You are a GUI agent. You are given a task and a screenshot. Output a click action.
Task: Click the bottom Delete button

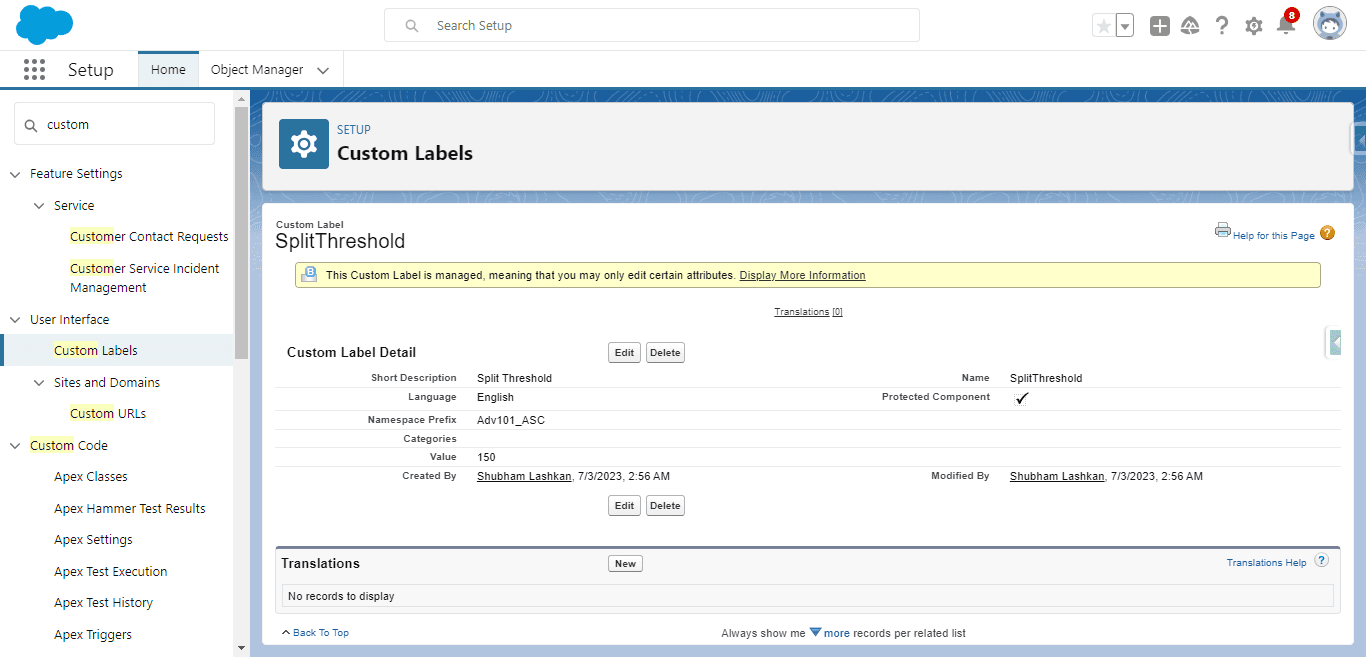point(665,505)
